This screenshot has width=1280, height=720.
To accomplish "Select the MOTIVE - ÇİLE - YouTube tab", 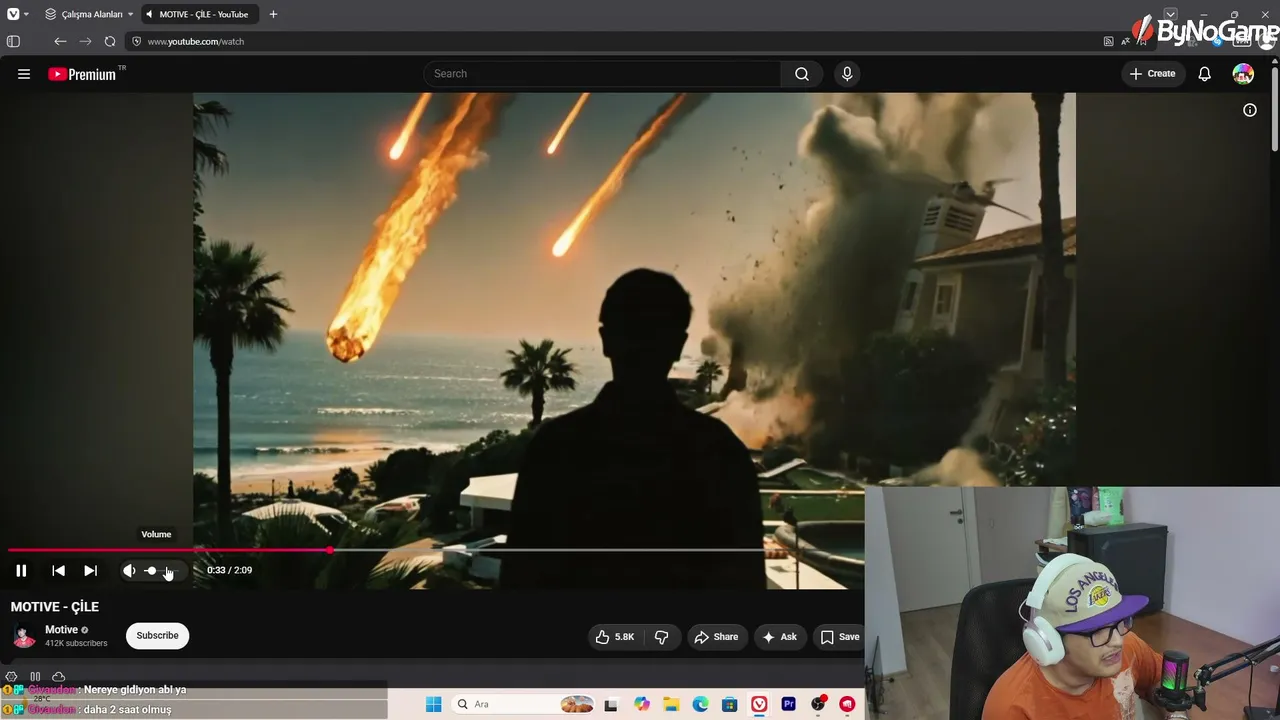I will pos(198,14).
